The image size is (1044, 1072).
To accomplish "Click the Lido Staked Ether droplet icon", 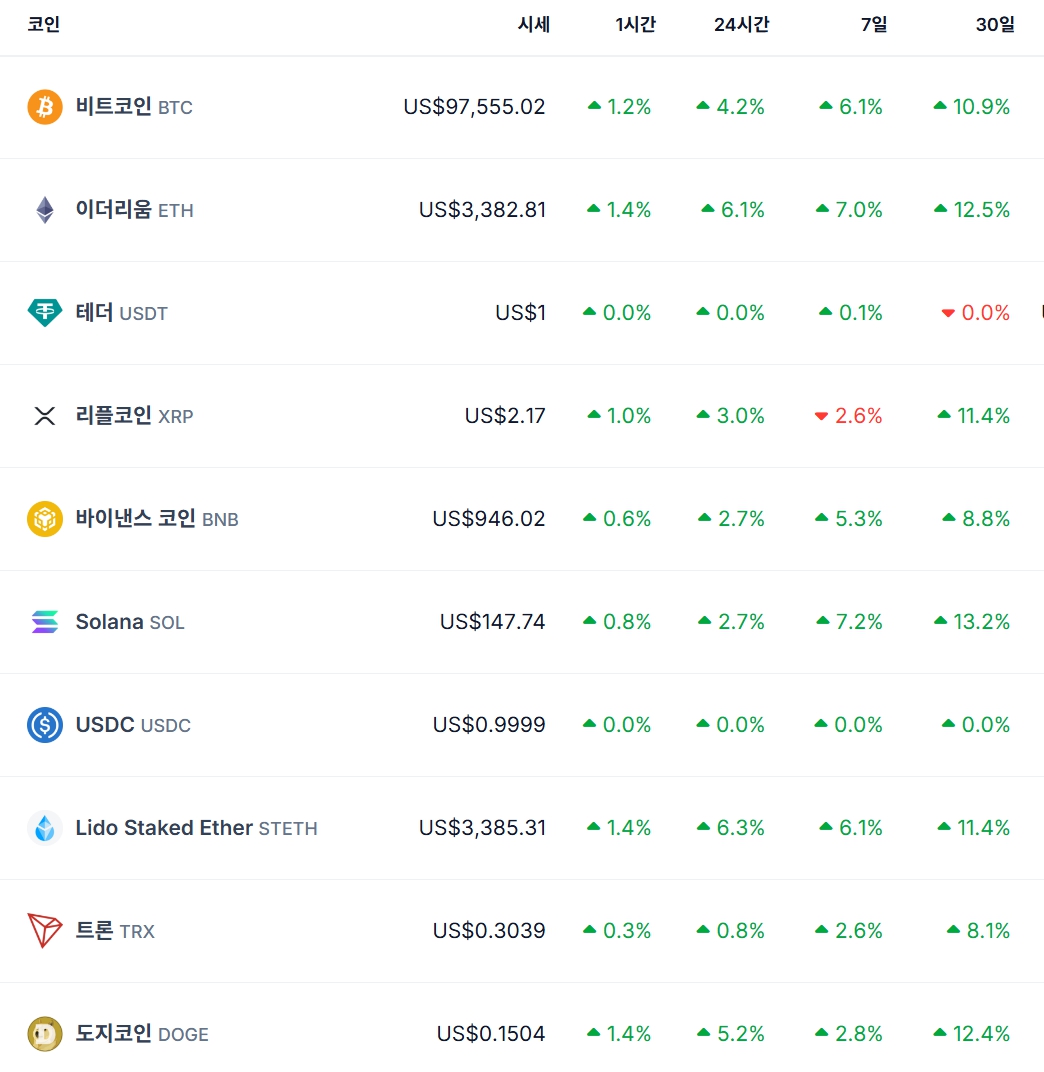I will pyautogui.click(x=45, y=828).
